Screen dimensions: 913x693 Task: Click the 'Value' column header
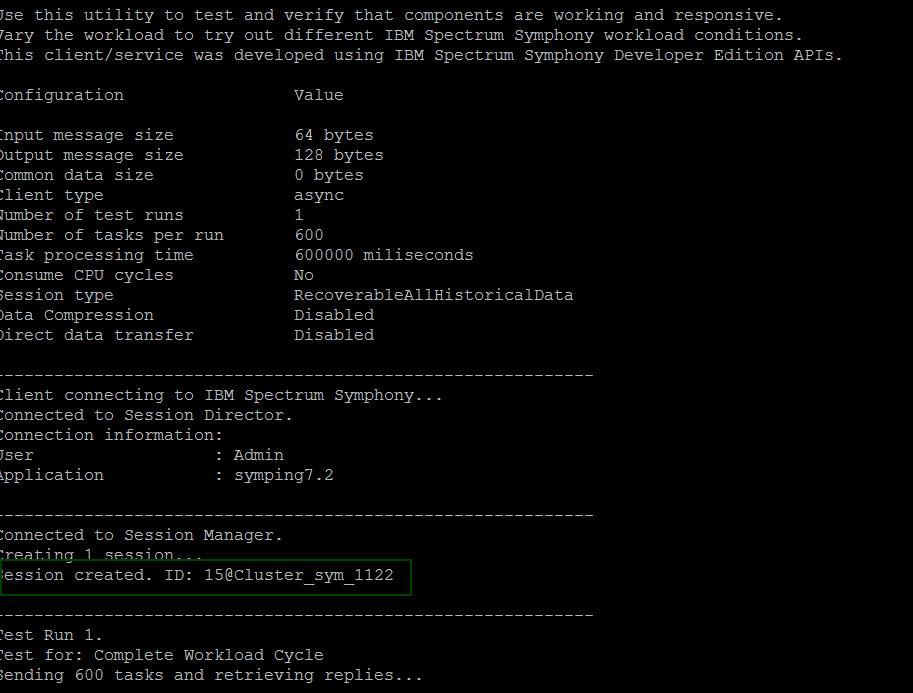coord(319,95)
